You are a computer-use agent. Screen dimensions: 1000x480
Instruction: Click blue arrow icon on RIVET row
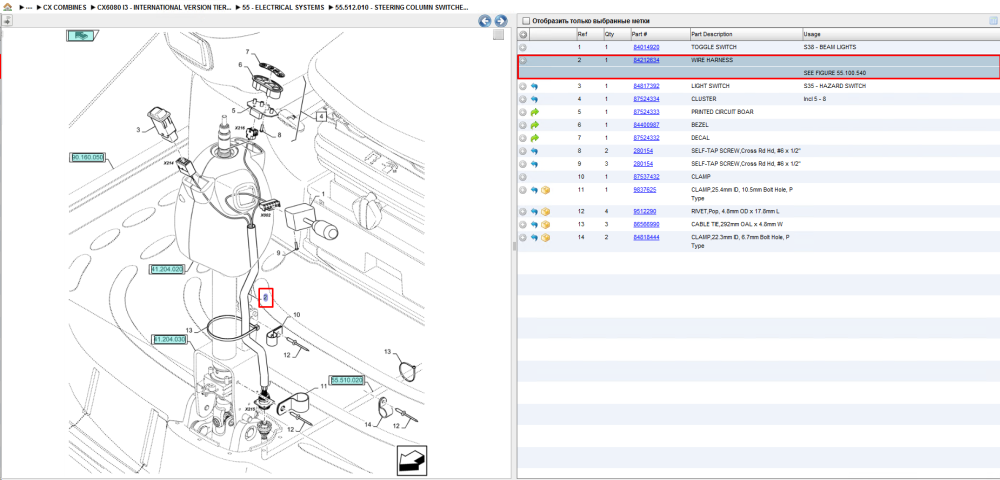coord(534,212)
